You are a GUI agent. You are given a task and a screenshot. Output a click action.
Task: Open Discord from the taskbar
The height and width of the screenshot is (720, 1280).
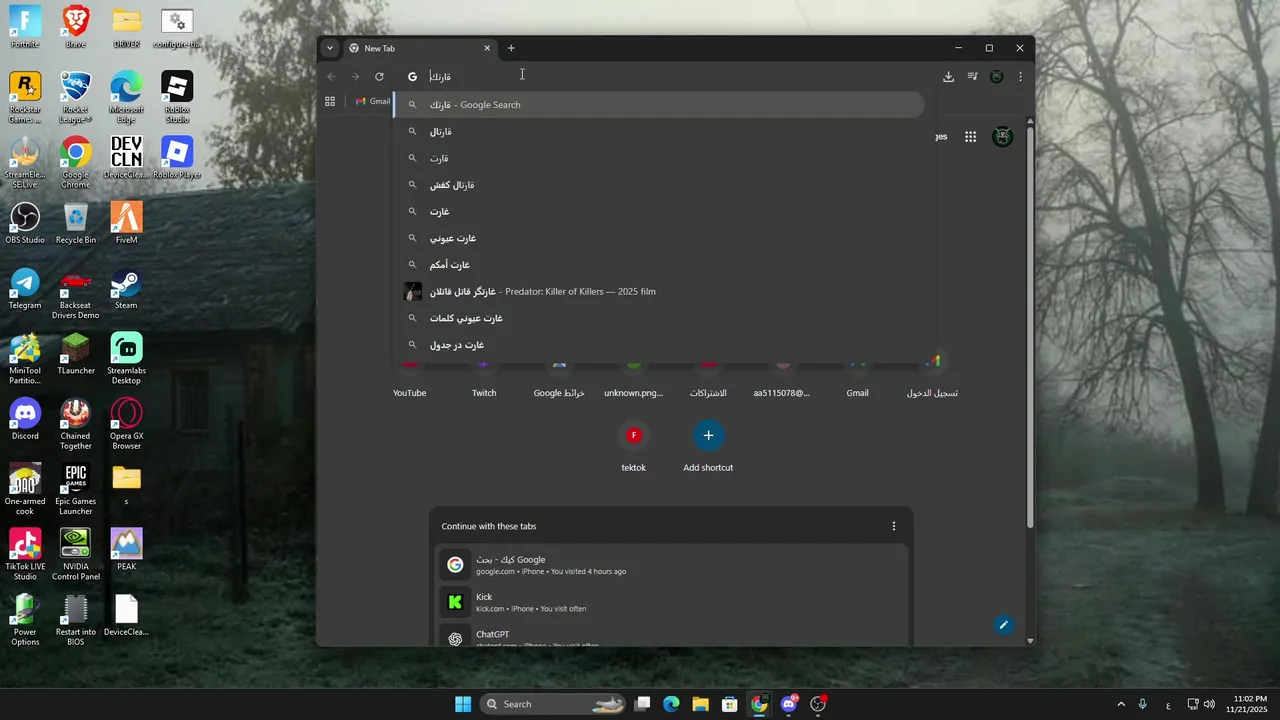pyautogui.click(x=789, y=704)
